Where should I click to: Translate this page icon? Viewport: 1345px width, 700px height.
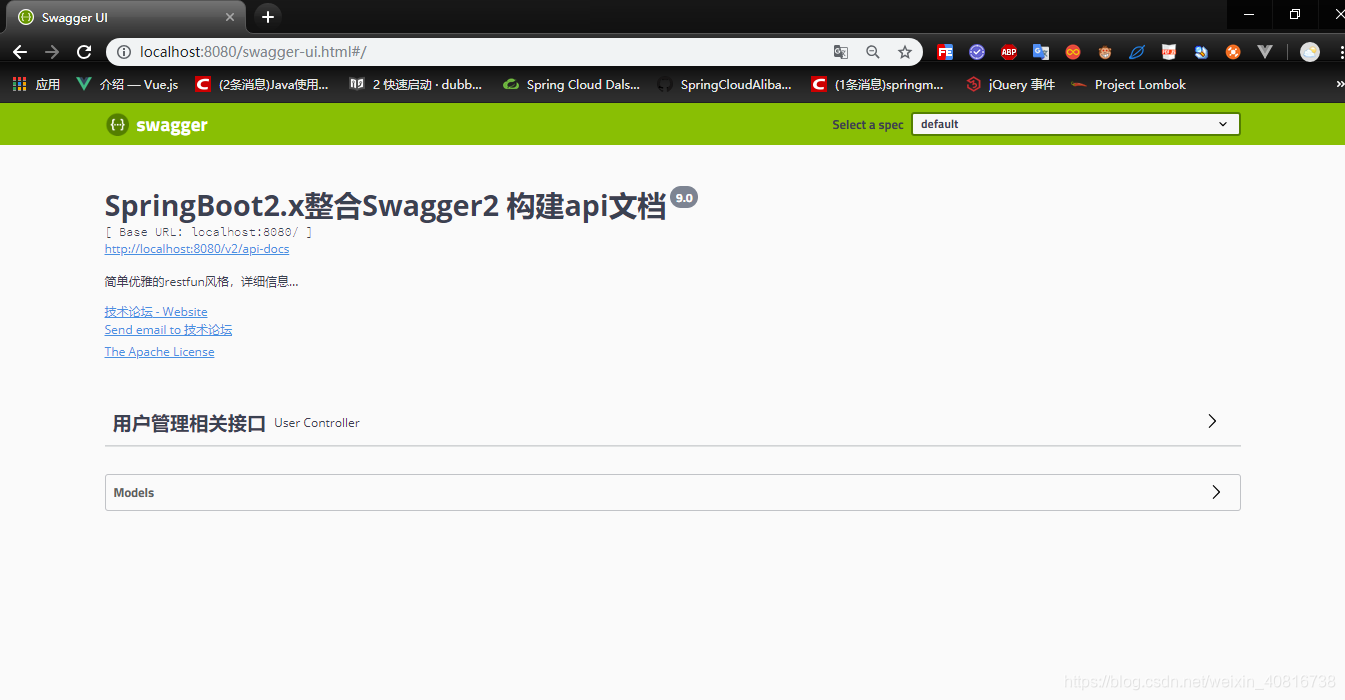pos(841,52)
